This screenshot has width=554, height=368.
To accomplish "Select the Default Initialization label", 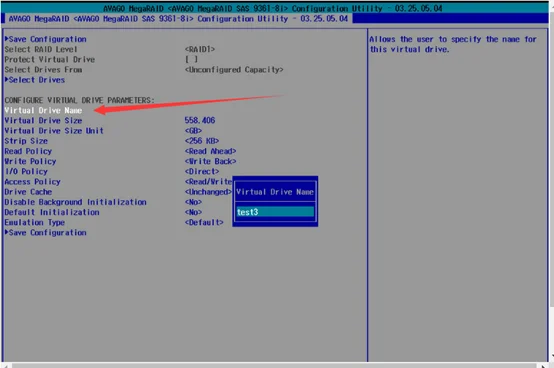I will 52,212.
